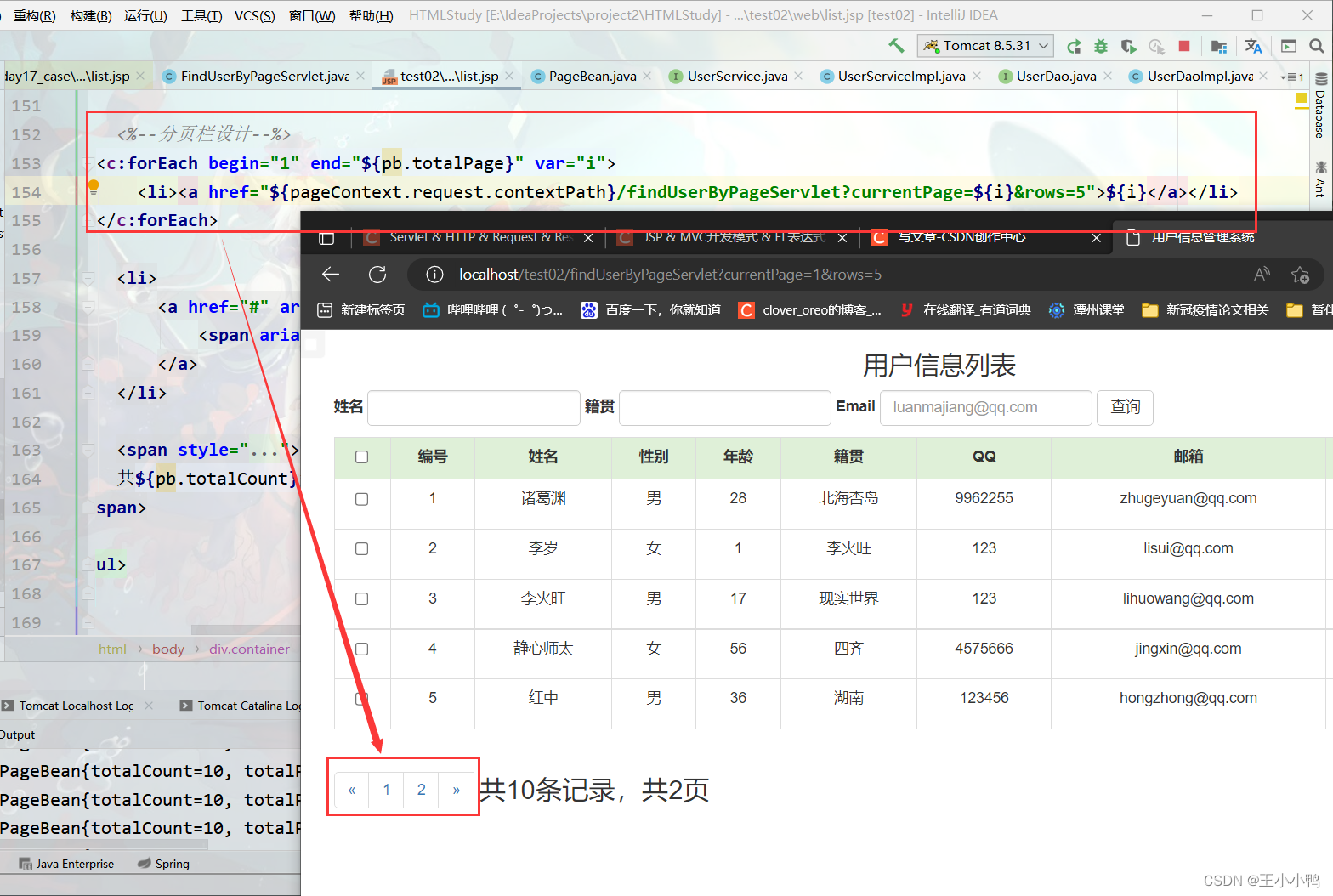Close the PageBean.java editor tab
The image size is (1333, 896).
pyautogui.click(x=647, y=76)
